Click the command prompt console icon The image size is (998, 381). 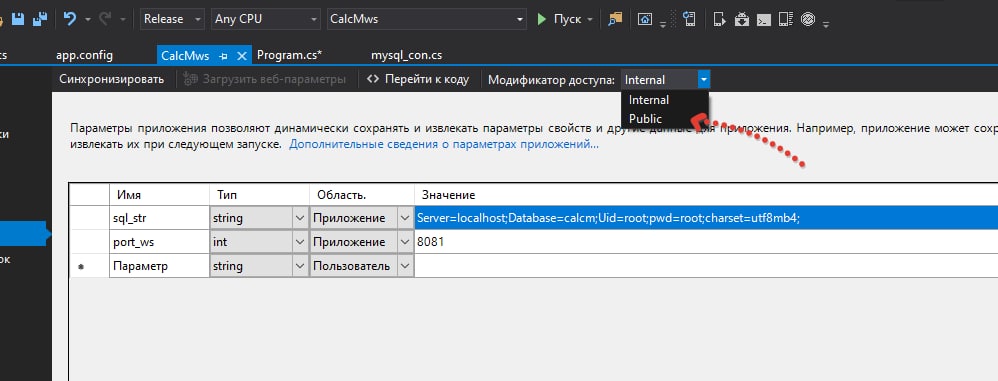[x=764, y=19]
